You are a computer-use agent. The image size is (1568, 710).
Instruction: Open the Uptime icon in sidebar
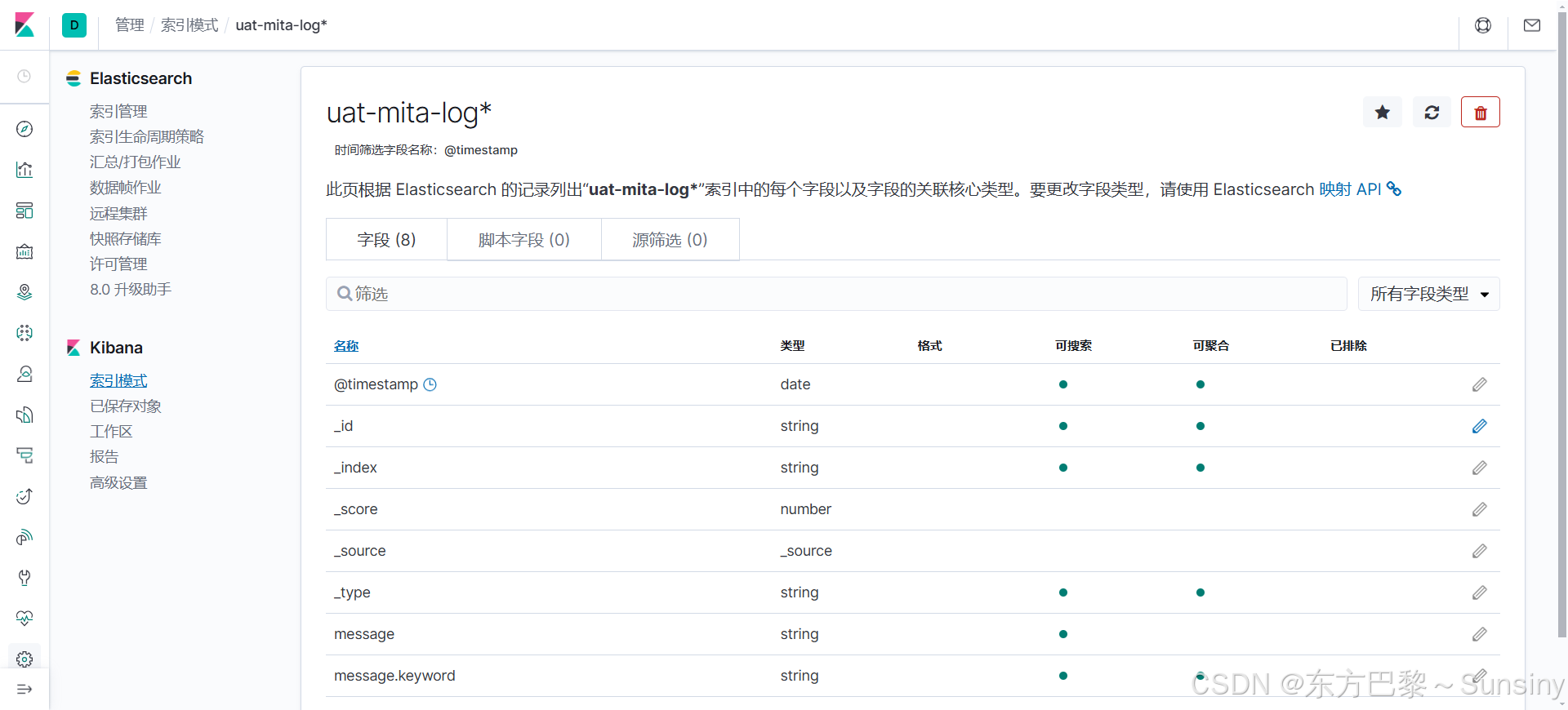pyautogui.click(x=24, y=496)
